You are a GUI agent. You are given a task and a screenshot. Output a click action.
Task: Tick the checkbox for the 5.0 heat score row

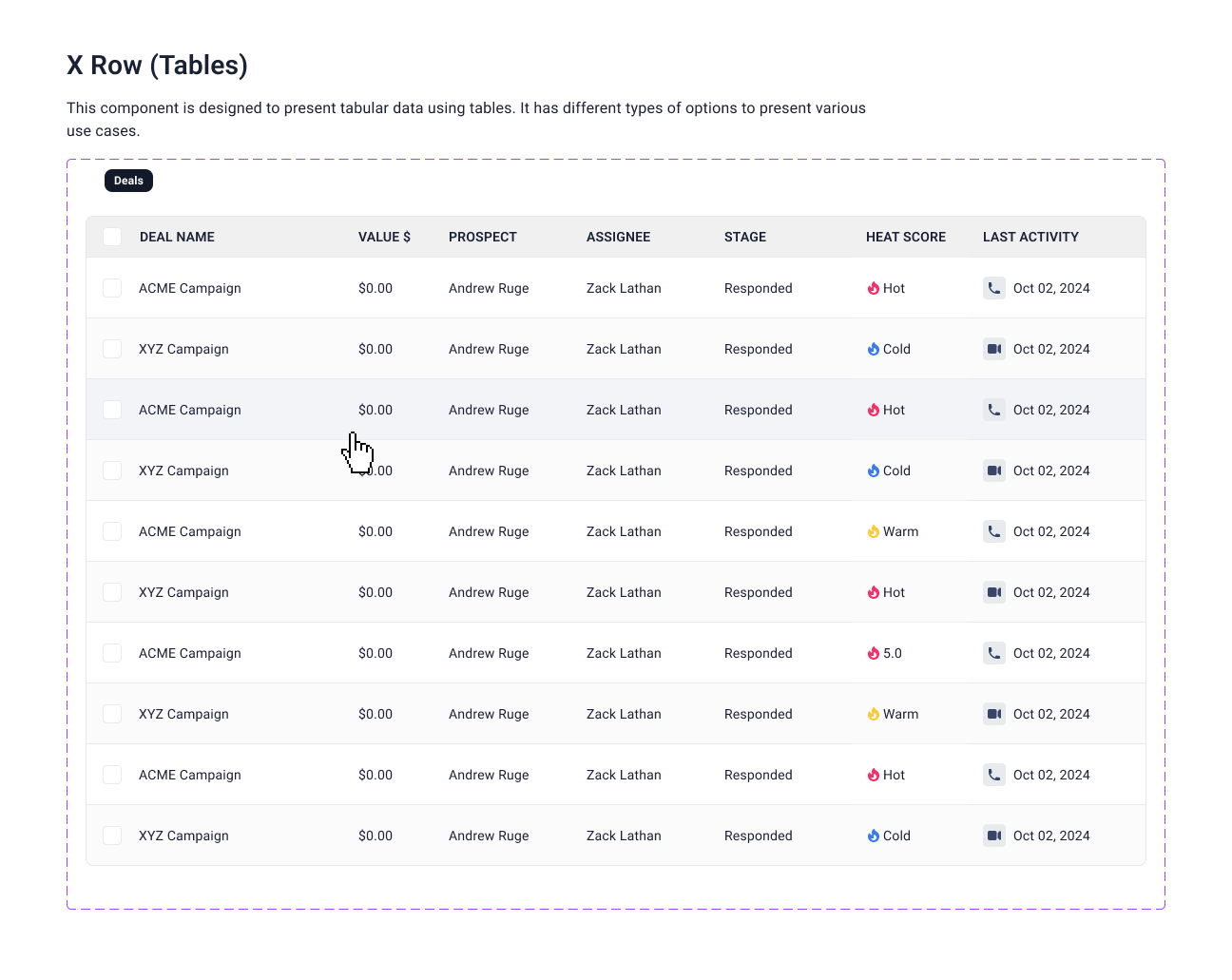coord(112,653)
